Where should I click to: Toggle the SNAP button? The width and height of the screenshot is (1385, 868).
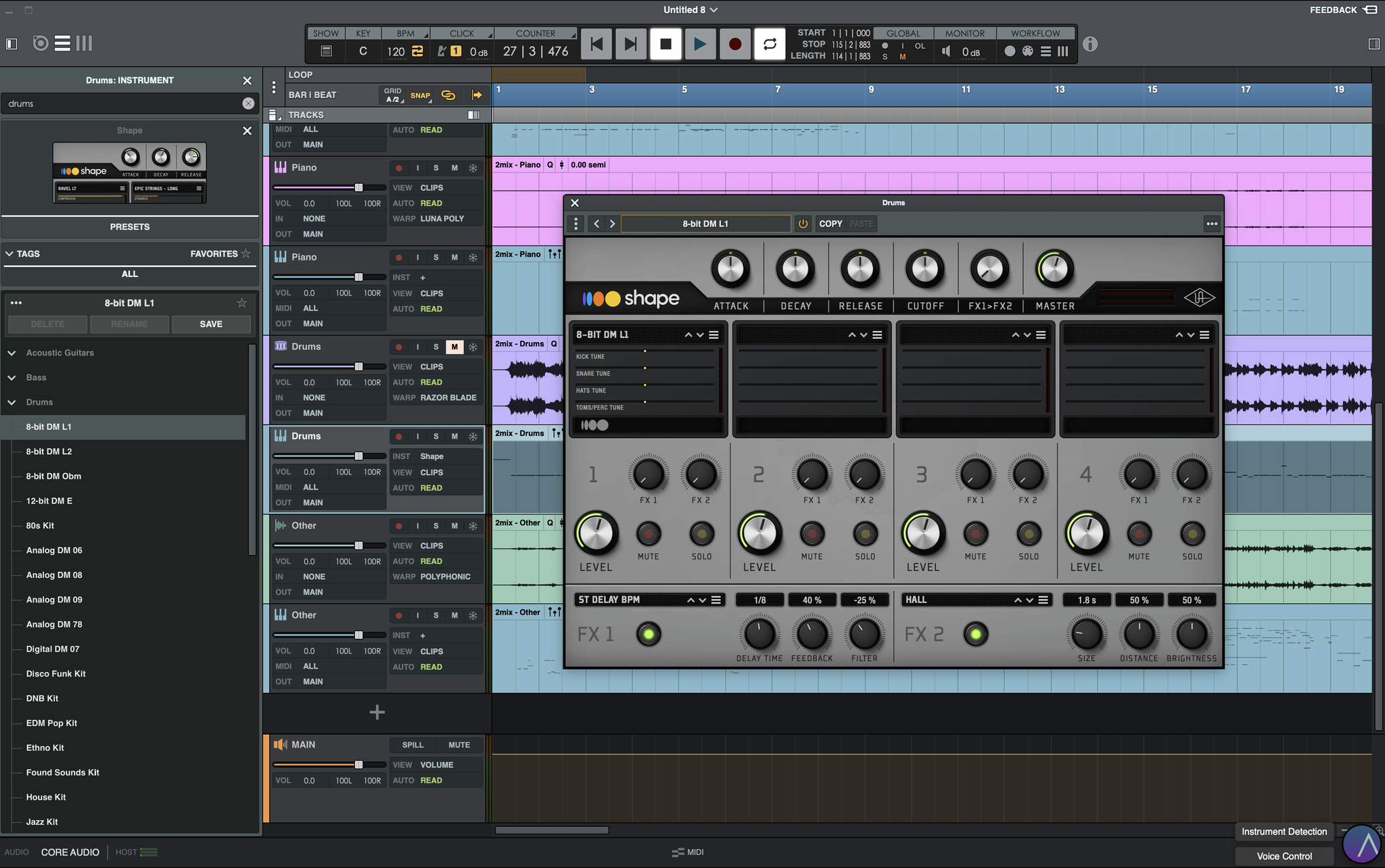pyautogui.click(x=420, y=95)
